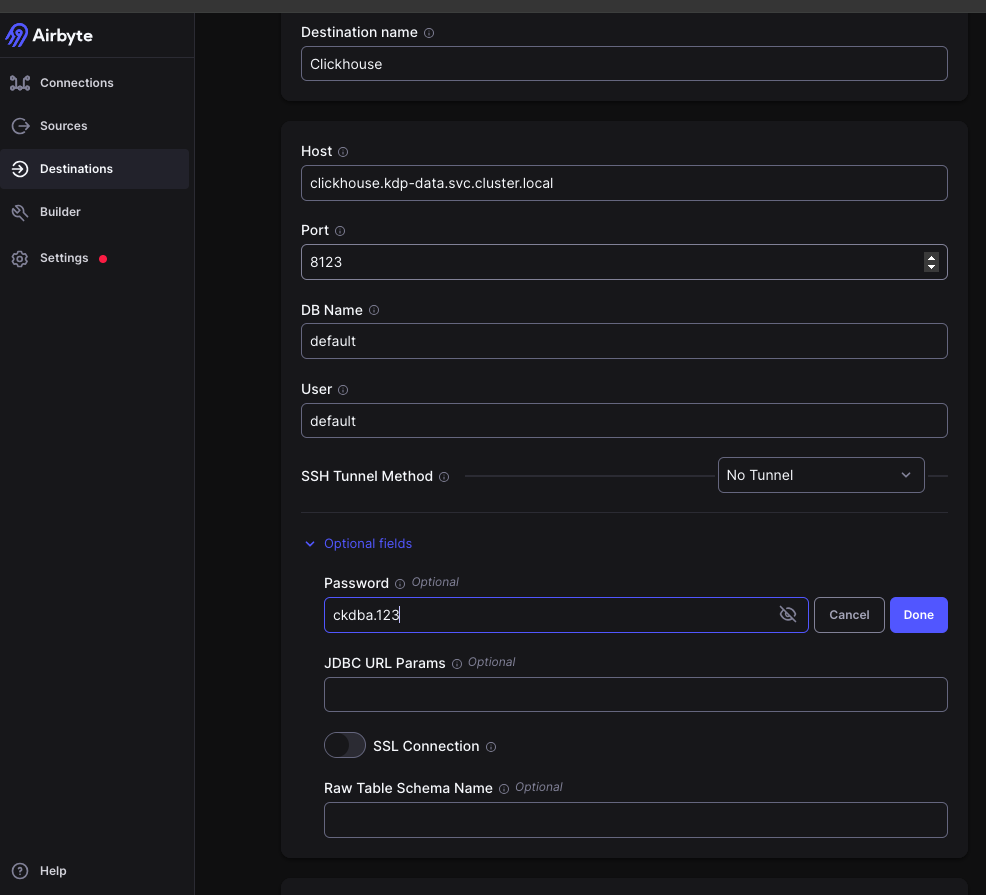This screenshot has width=986, height=895.
Task: Focus the User input field
Action: (x=624, y=421)
